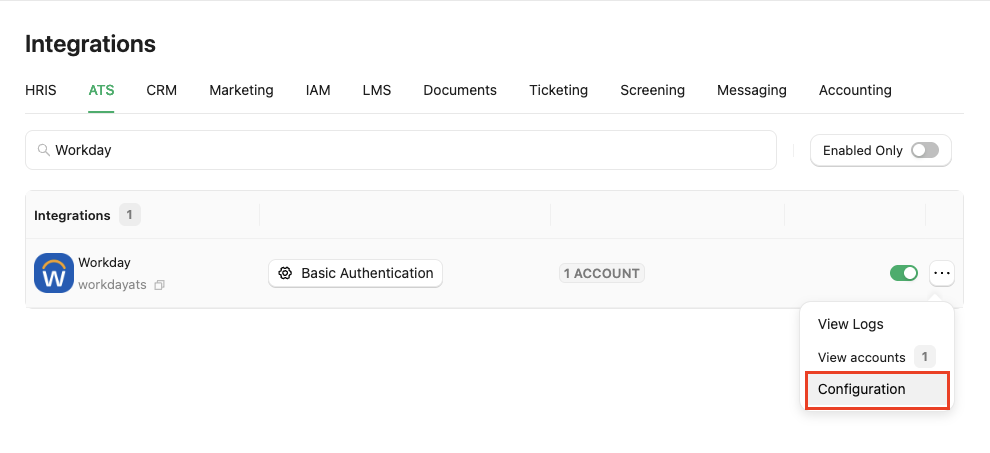Image resolution: width=990 pixels, height=453 pixels.
Task: Go to the Messaging tab
Action: (x=751, y=90)
